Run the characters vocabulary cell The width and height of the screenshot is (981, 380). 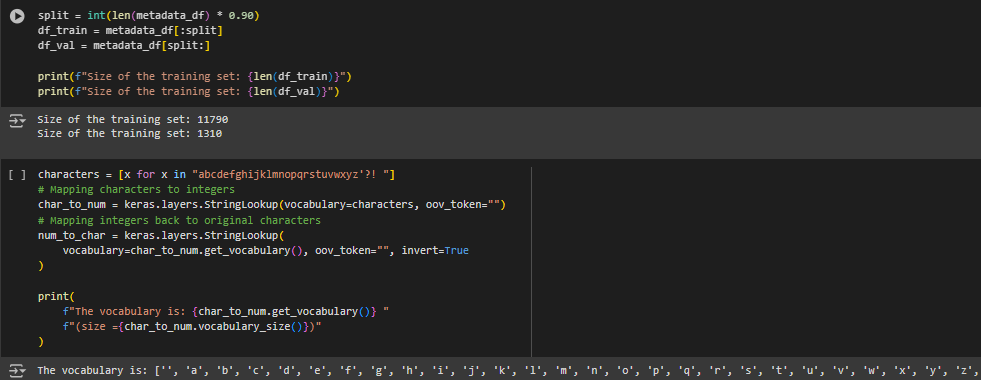[x=17, y=175]
